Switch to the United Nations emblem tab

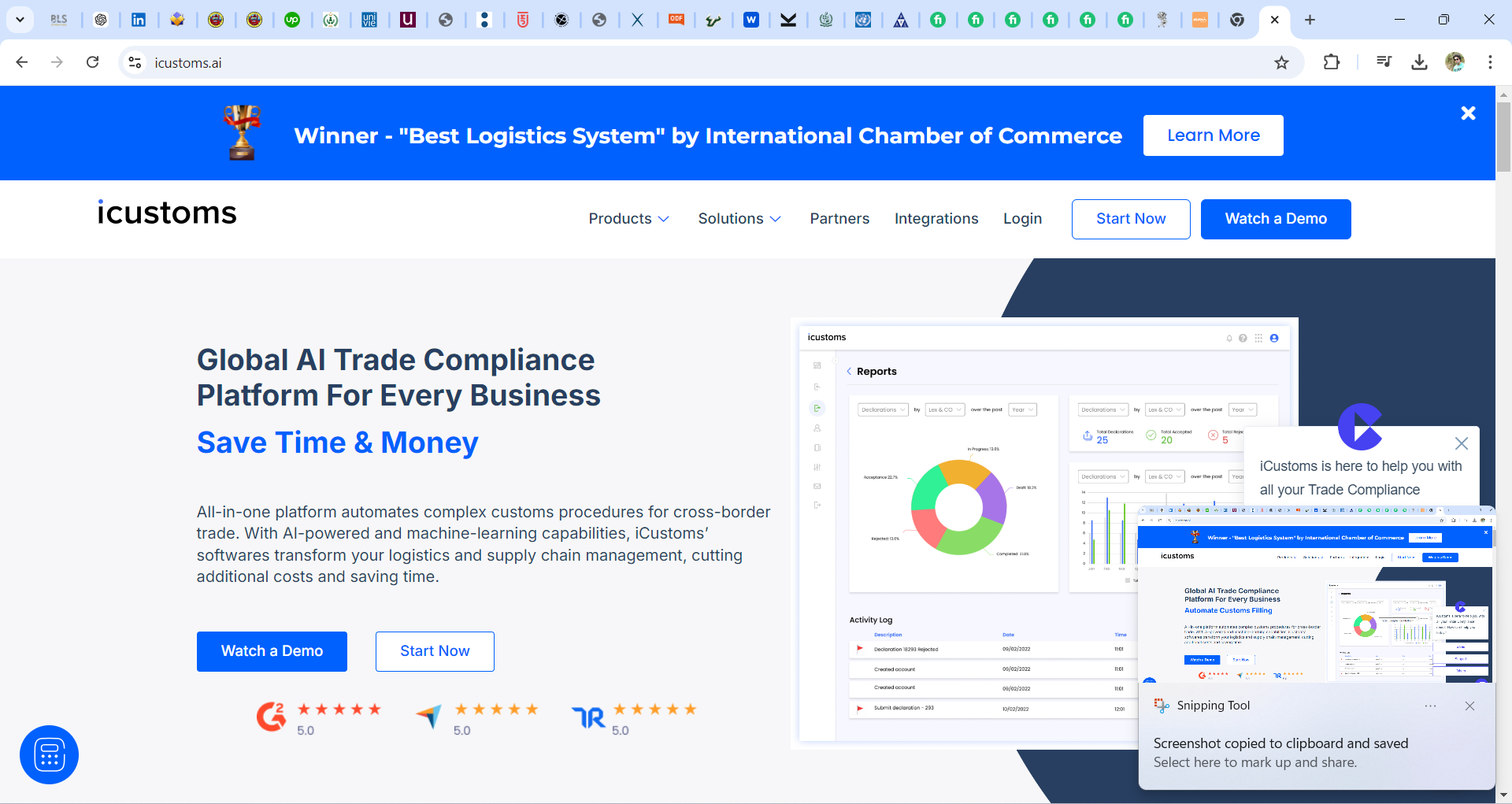click(x=863, y=20)
